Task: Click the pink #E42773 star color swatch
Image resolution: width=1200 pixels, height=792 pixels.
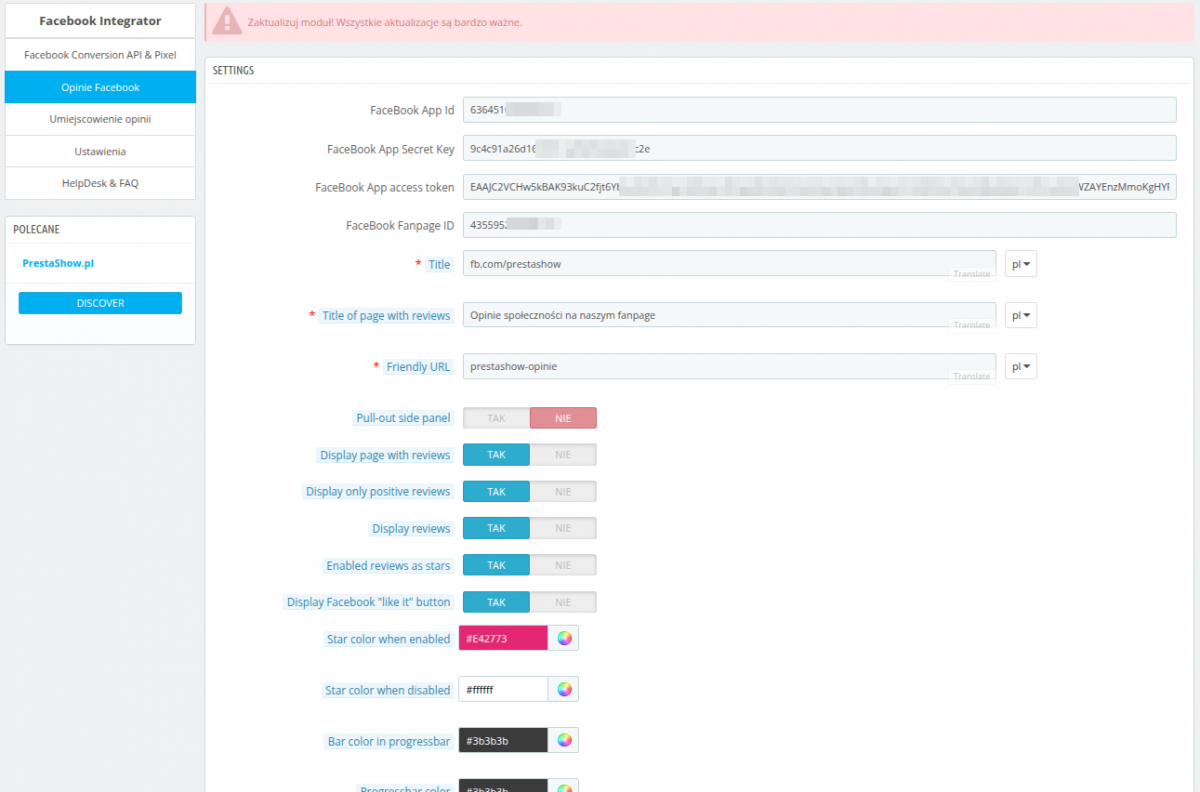Action: (503, 638)
